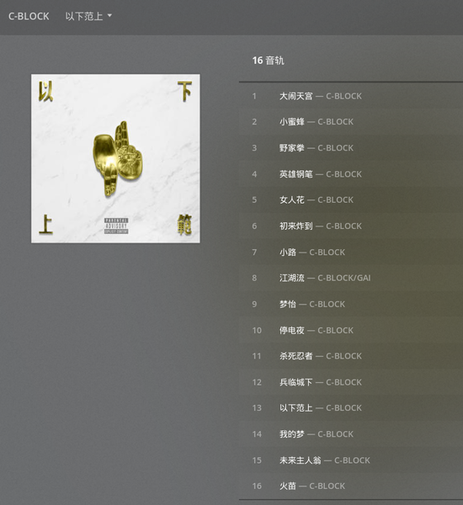Select track 7 小路
Image resolution: width=463 pixels, height=505 pixels.
[x=351, y=252]
